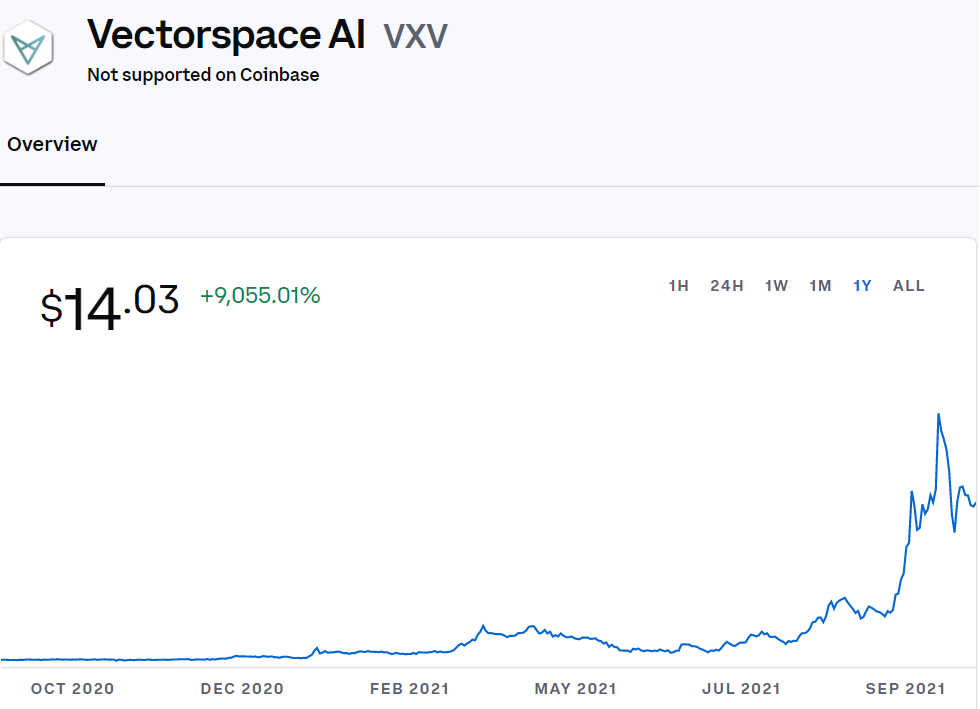Click the +9,055.01% percentage change
Image resolution: width=980 pixels, height=709 pixels.
point(260,296)
